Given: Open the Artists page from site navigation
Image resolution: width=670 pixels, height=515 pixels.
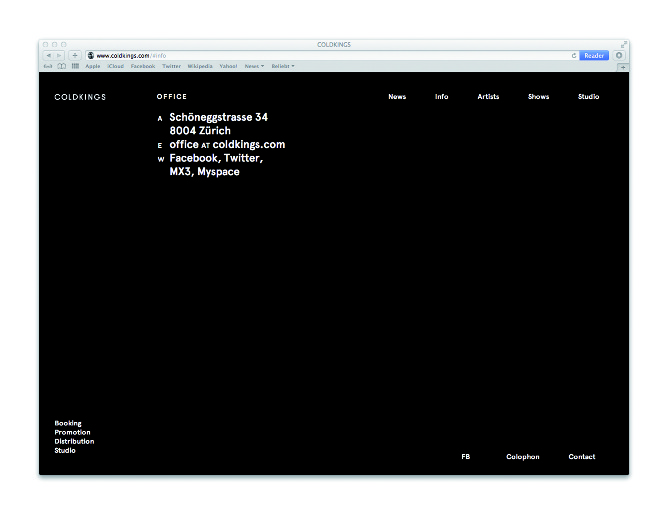Looking at the screenshot, I should coord(488,97).
